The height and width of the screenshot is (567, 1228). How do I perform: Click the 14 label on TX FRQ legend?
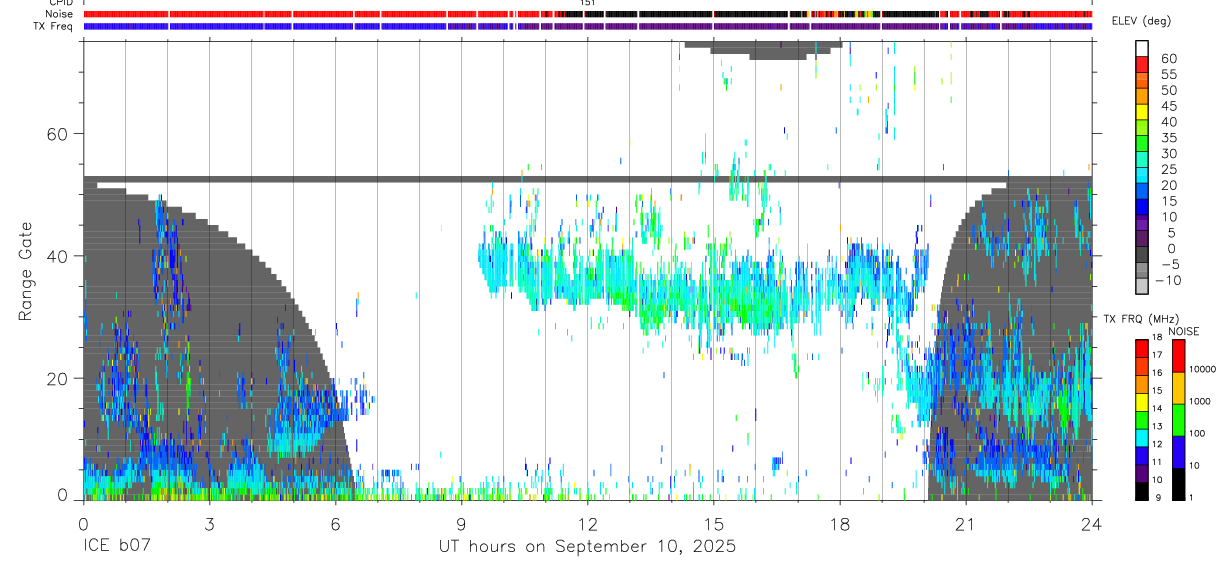click(x=1156, y=409)
